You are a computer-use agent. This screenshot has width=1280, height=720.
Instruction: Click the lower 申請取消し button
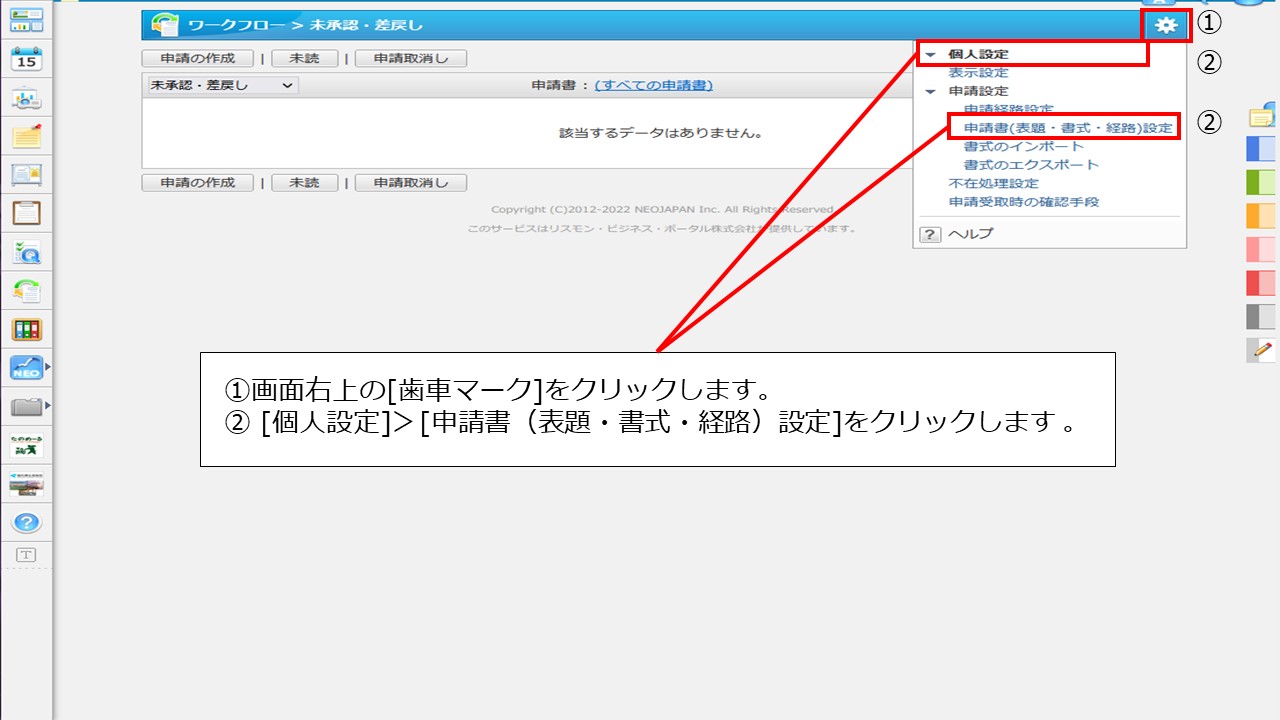pos(411,183)
